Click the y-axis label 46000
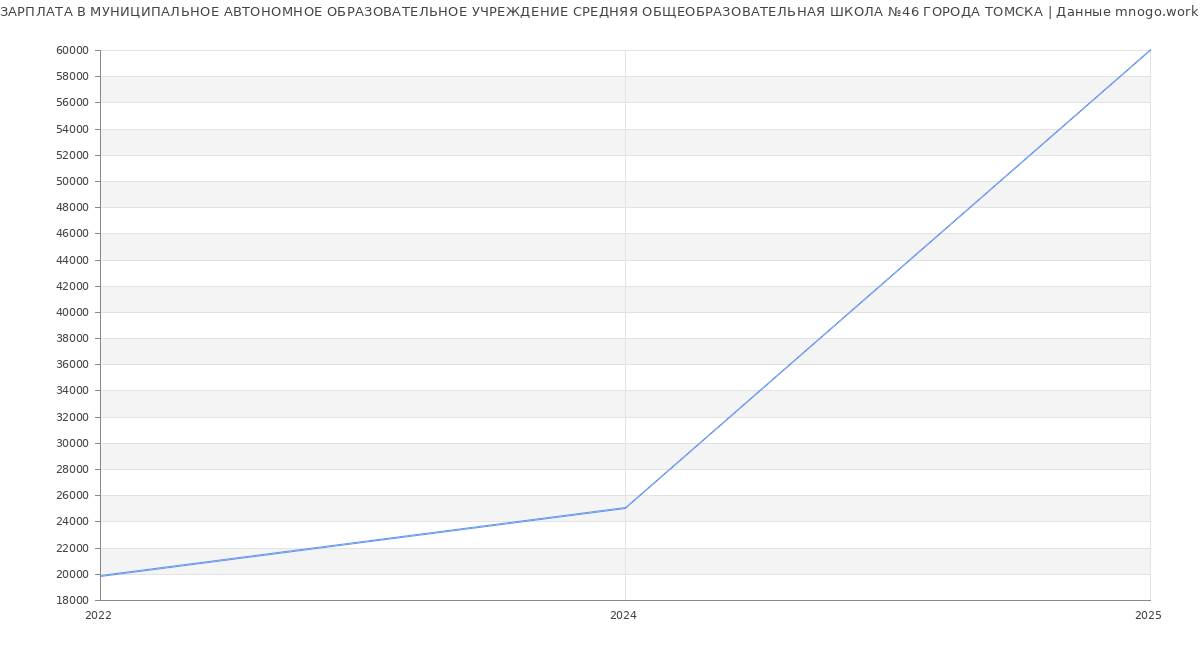Image resolution: width=1200 pixels, height=650 pixels. click(73, 233)
